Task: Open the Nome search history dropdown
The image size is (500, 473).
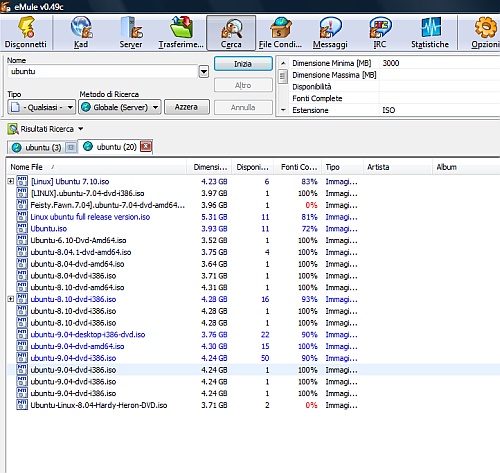Action: tap(204, 71)
